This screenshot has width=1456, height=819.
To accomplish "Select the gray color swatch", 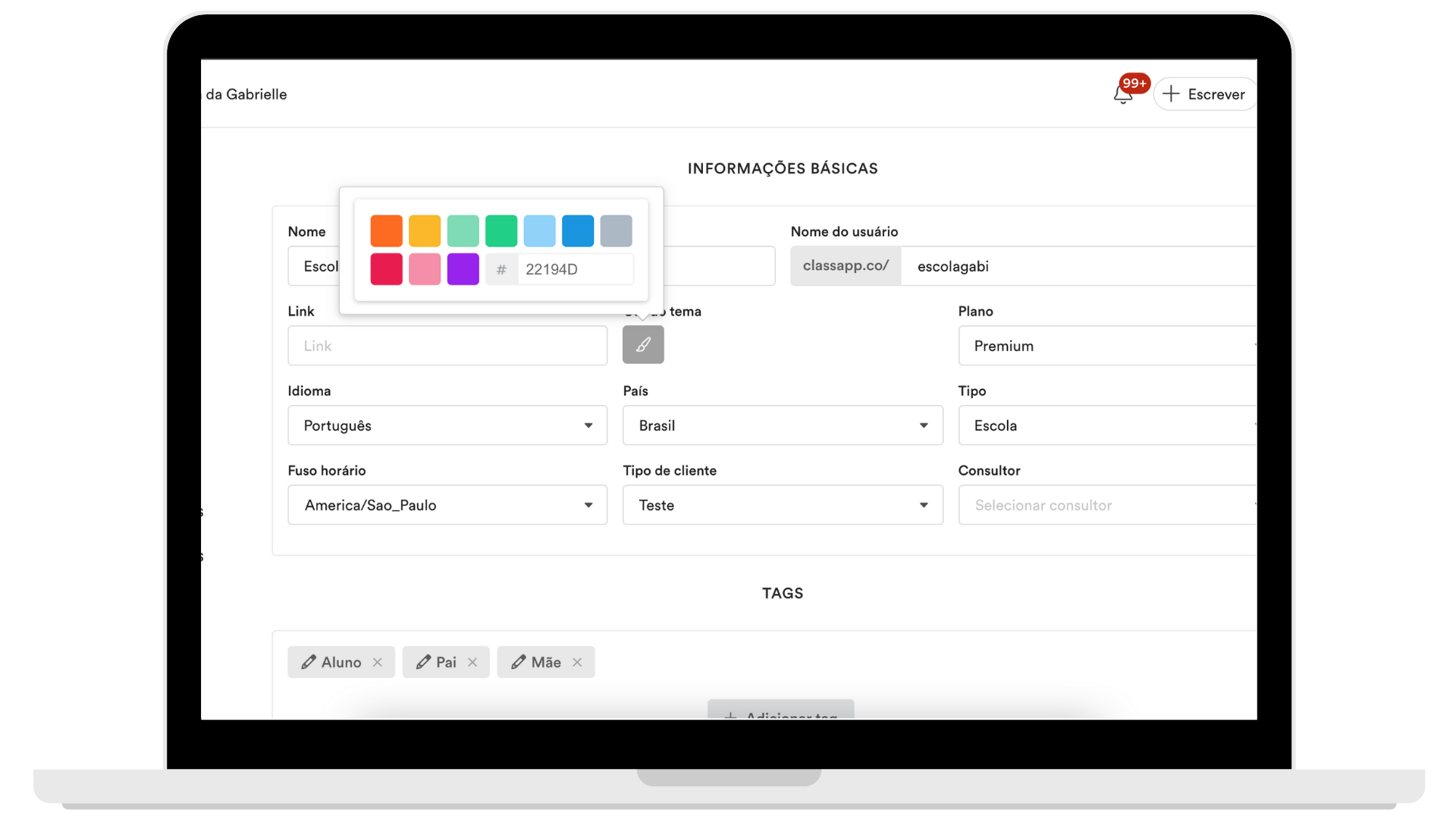I will (617, 231).
